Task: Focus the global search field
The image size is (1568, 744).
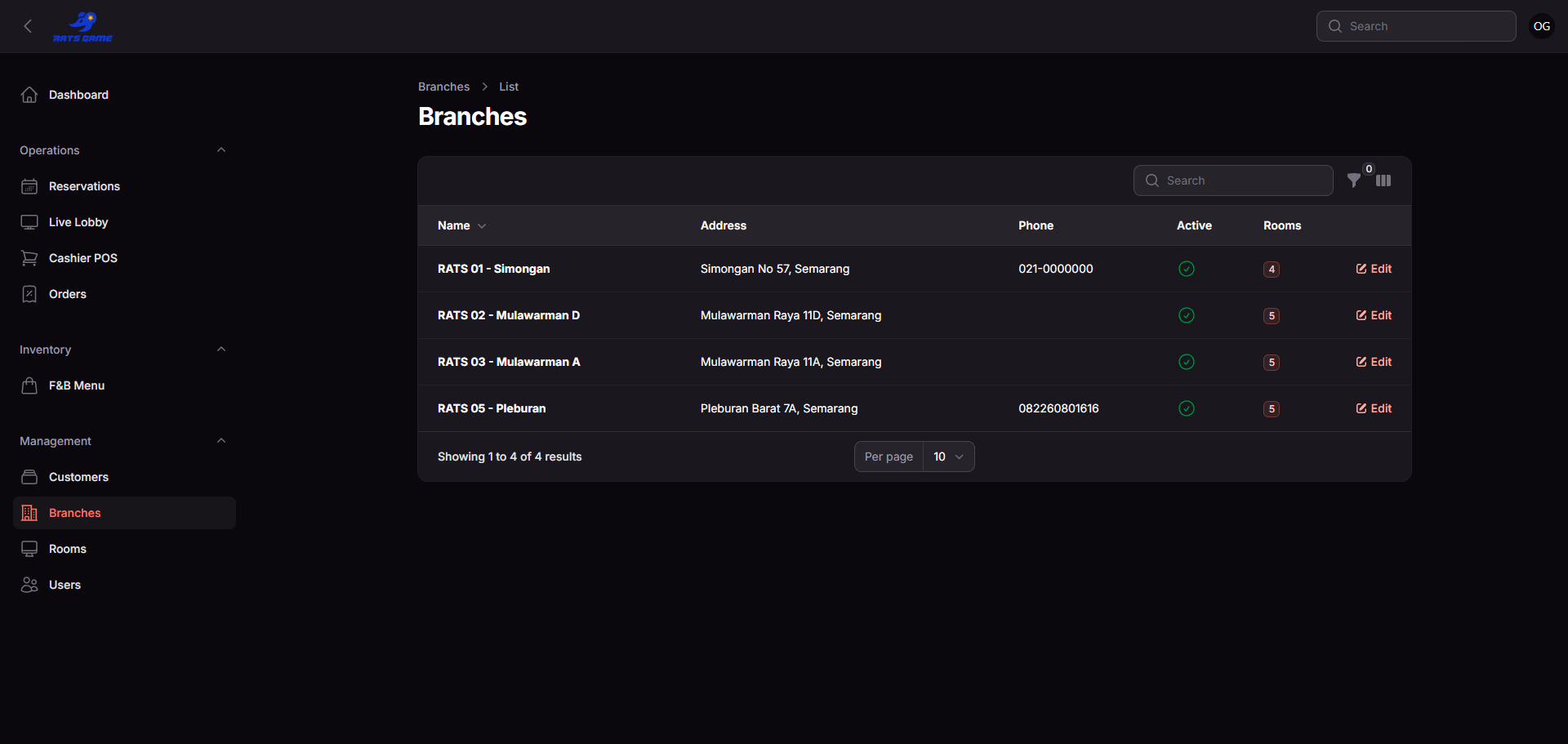Action: pos(1416,26)
